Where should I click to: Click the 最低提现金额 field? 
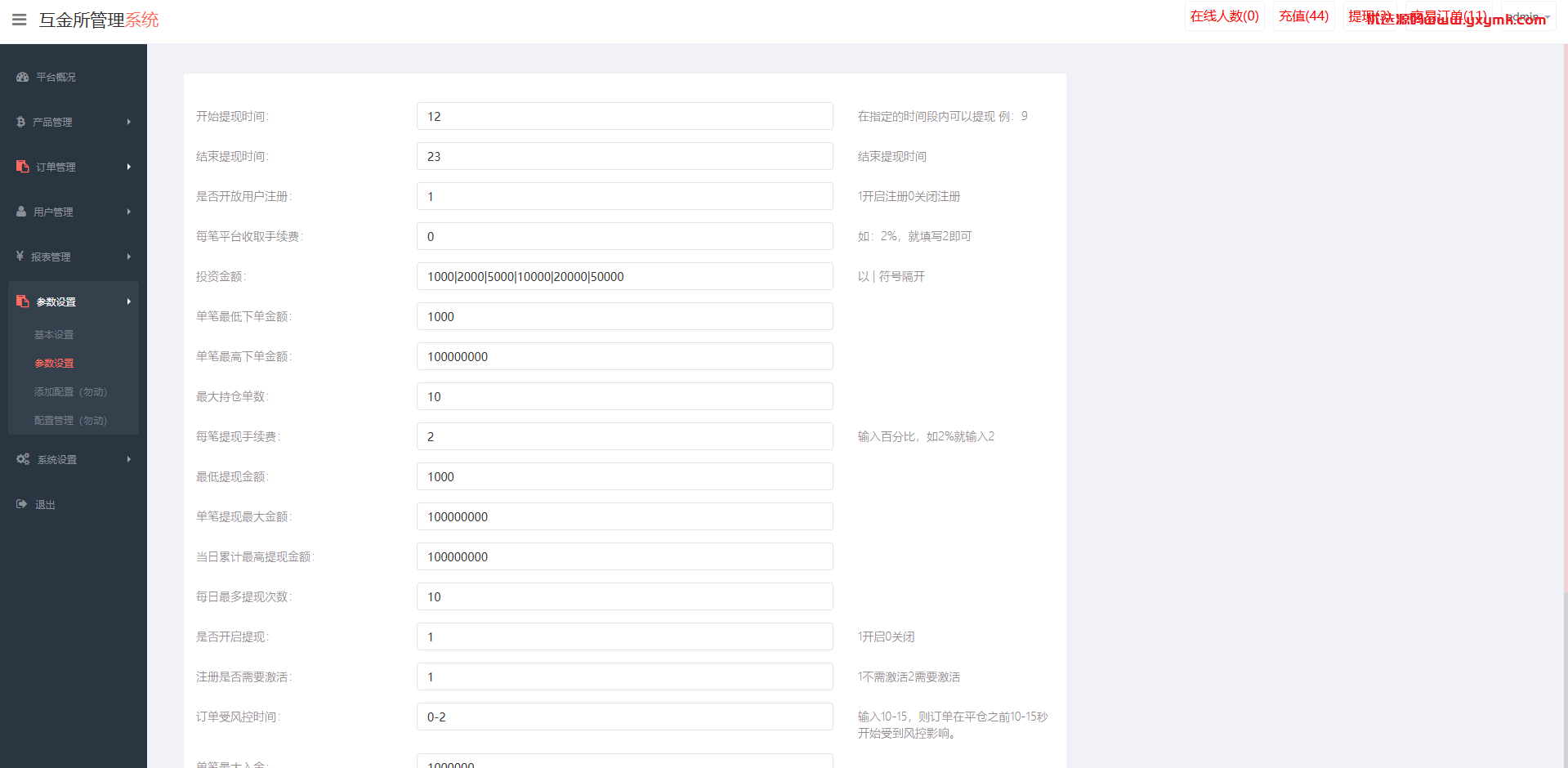tap(625, 476)
